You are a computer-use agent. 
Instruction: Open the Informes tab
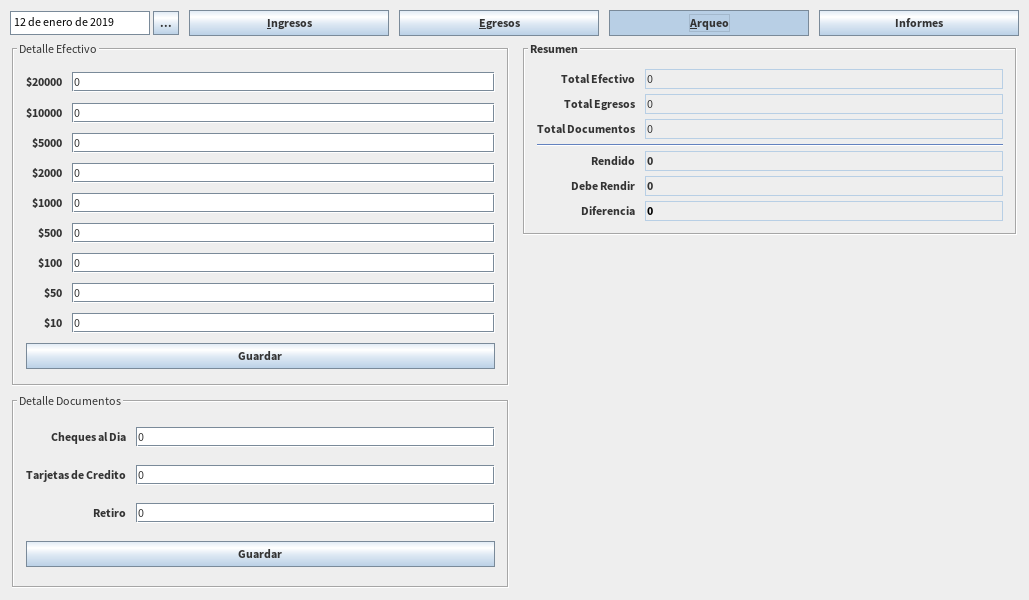tap(918, 23)
